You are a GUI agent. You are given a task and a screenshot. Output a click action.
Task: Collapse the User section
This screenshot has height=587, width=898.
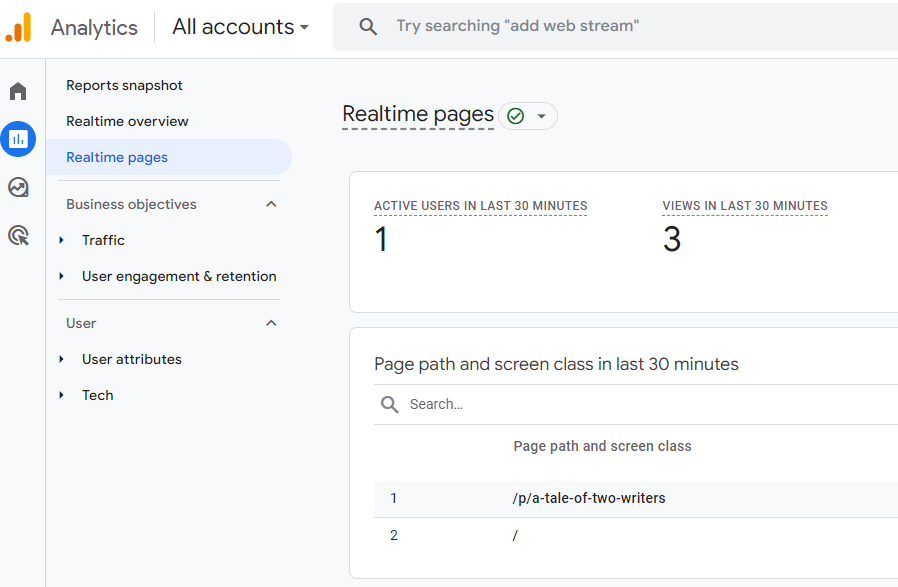[x=270, y=323]
